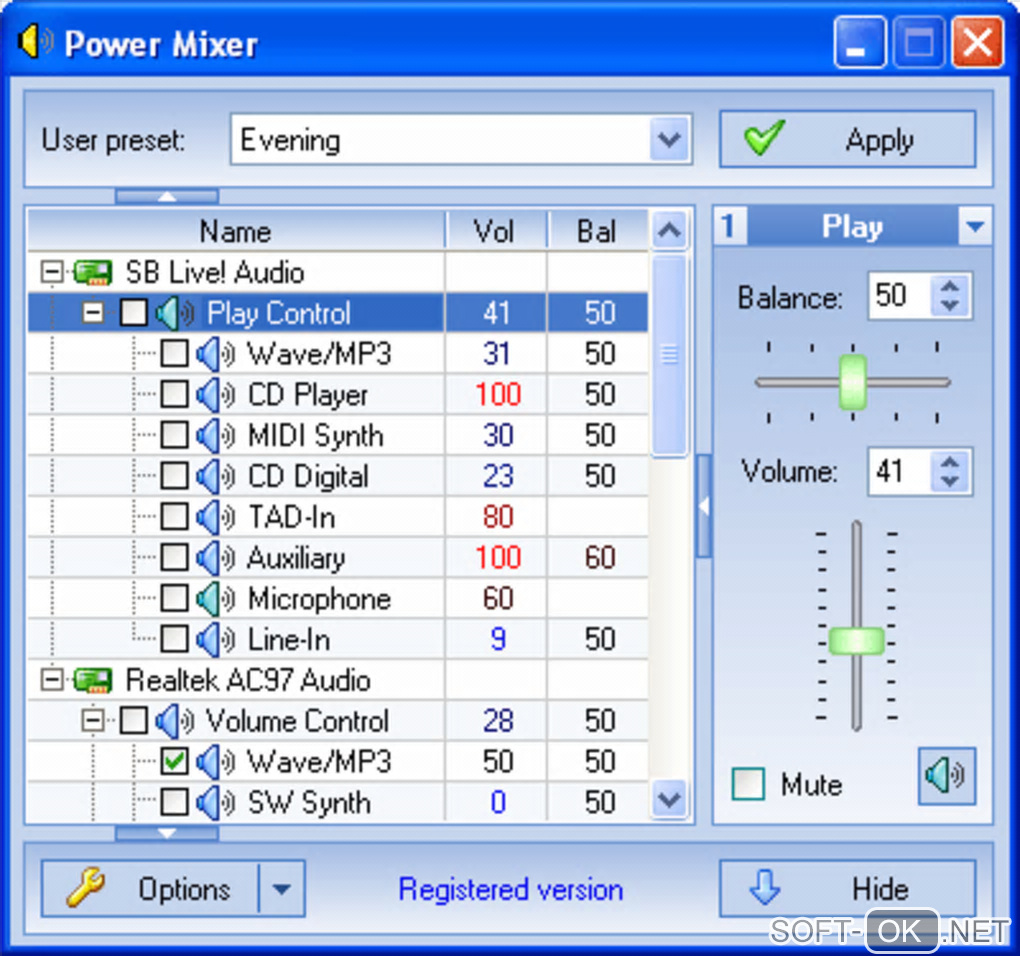The image size is (1020, 956).
Task: Click the Volume value field showing 41
Action: [x=900, y=471]
